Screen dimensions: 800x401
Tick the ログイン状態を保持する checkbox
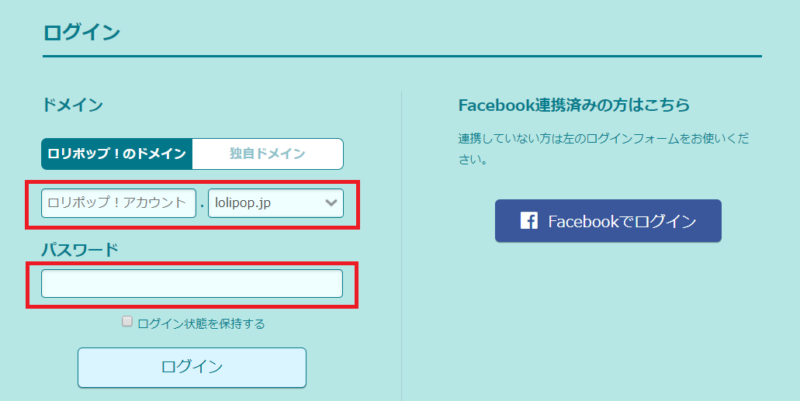pos(127,322)
